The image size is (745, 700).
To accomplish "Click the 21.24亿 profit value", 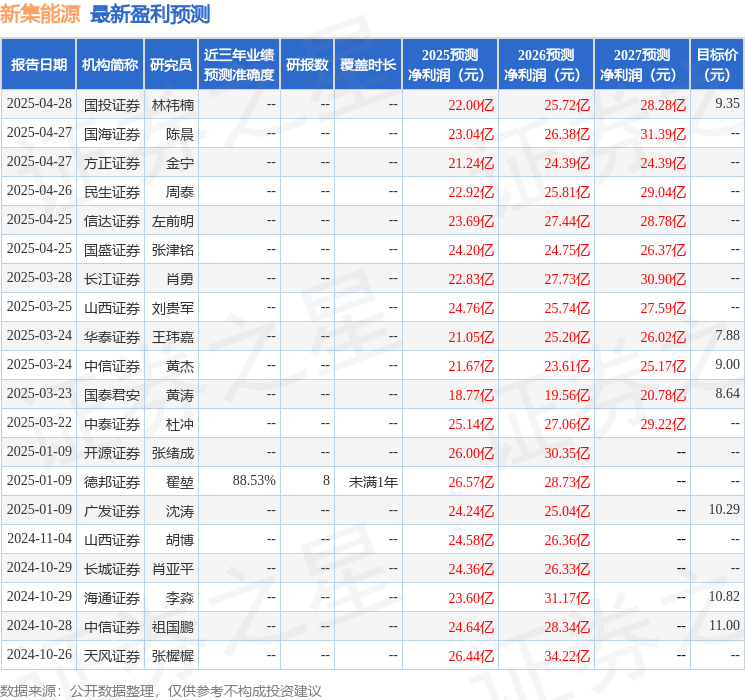I will pyautogui.click(x=471, y=163).
